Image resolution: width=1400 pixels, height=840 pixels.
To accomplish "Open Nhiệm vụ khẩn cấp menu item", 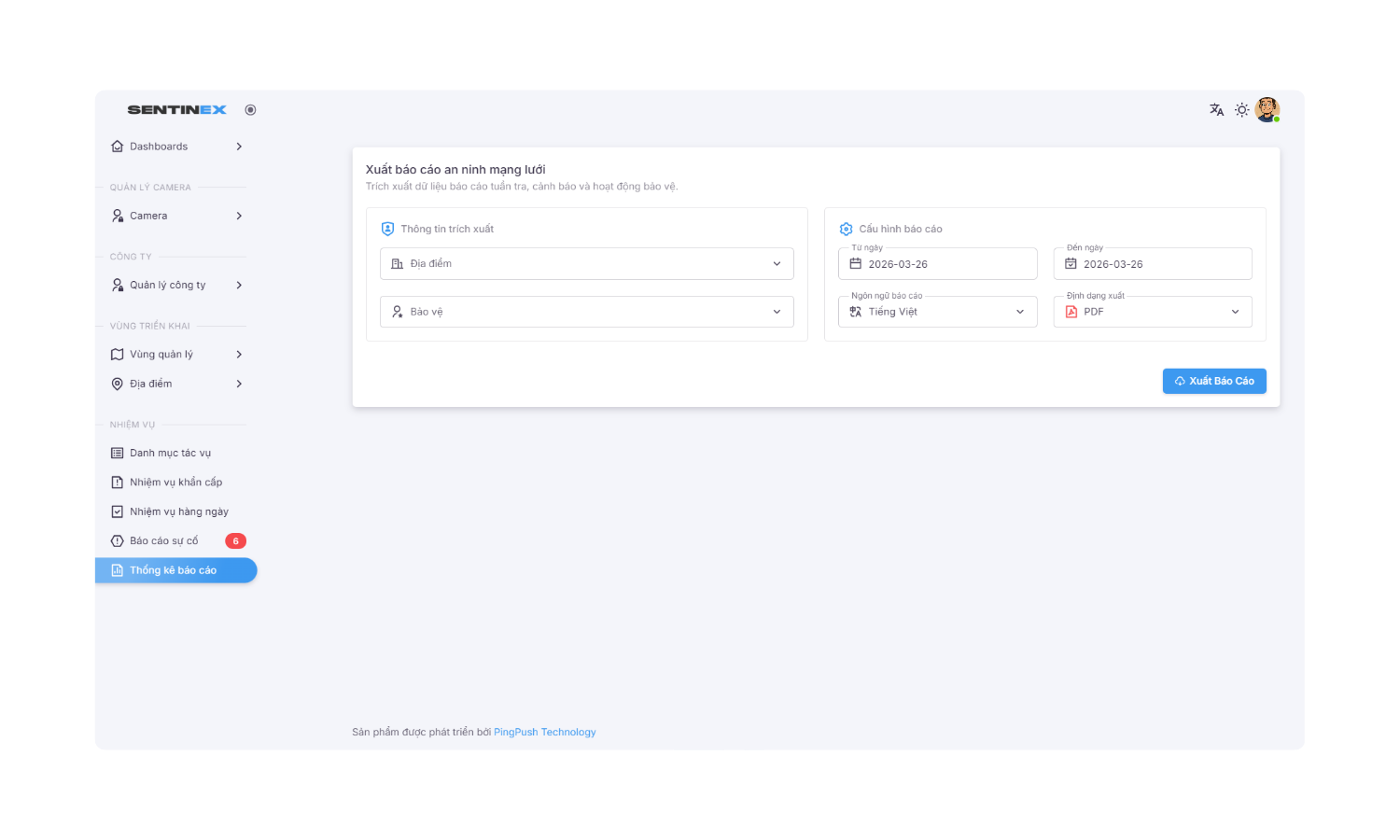I will coord(175,483).
